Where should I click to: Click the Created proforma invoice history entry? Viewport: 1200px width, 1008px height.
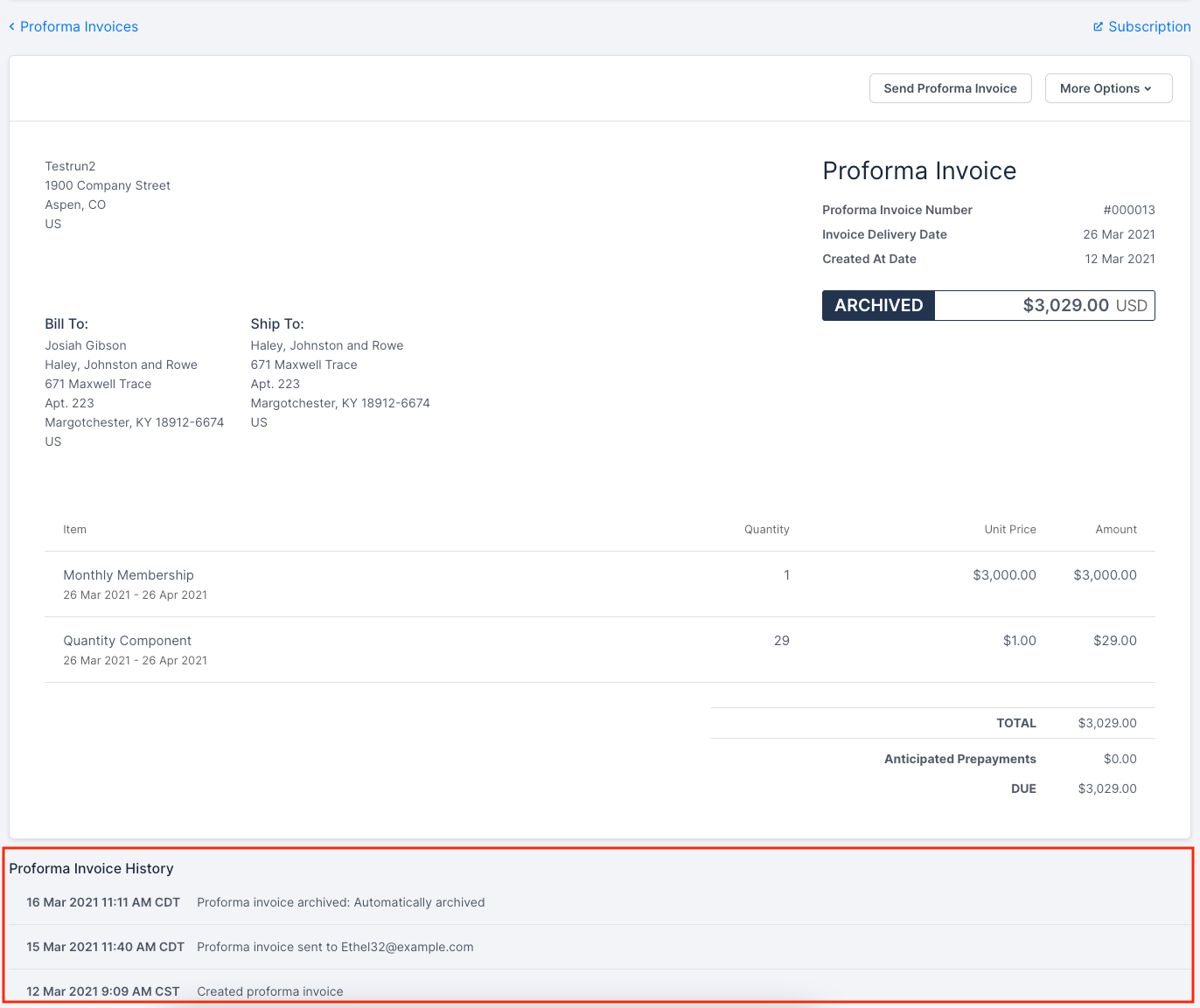point(269,991)
